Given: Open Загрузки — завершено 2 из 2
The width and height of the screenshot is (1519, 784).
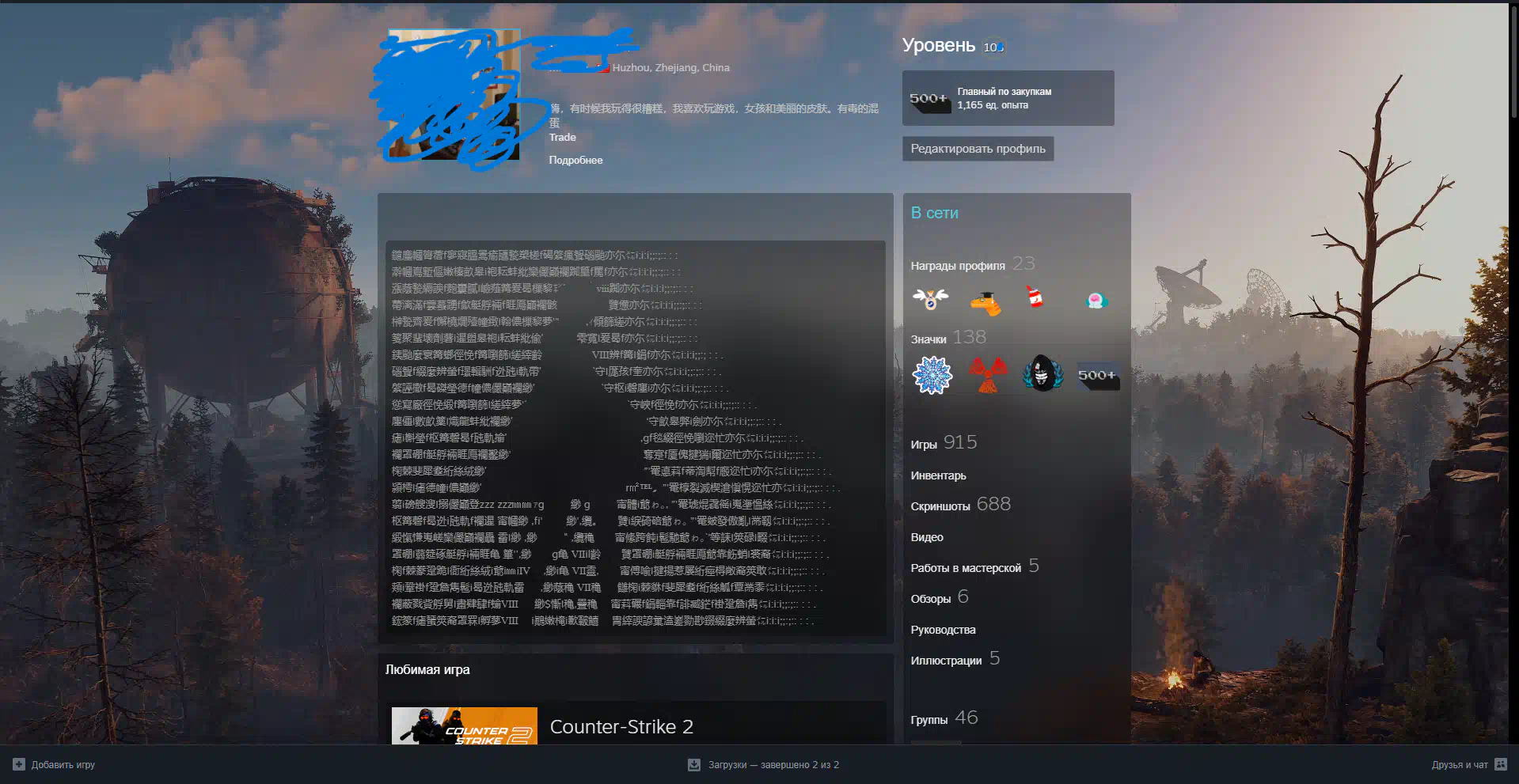Looking at the screenshot, I should 773,764.
